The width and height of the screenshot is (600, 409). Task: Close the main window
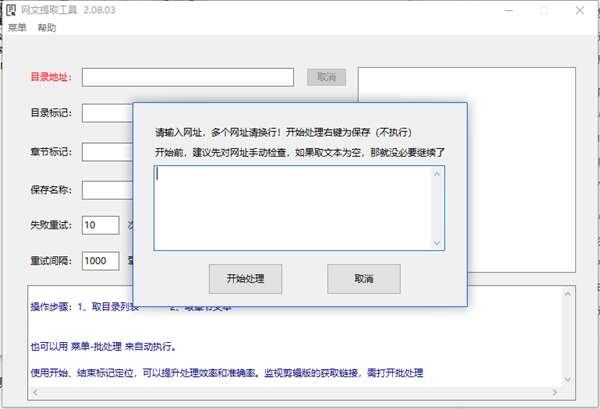click(580, 11)
